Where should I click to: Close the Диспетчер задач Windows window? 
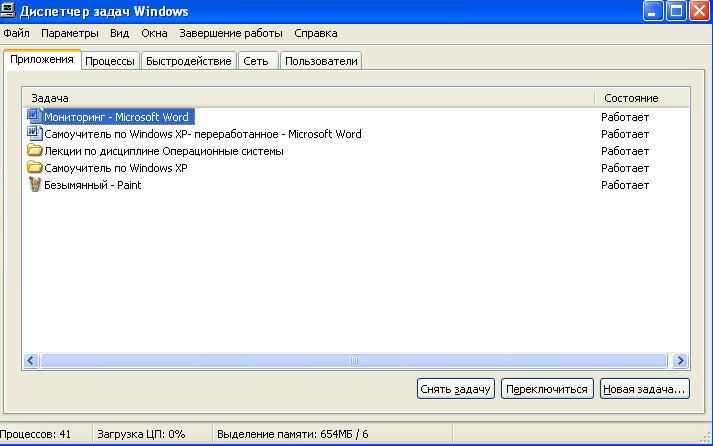click(x=699, y=10)
